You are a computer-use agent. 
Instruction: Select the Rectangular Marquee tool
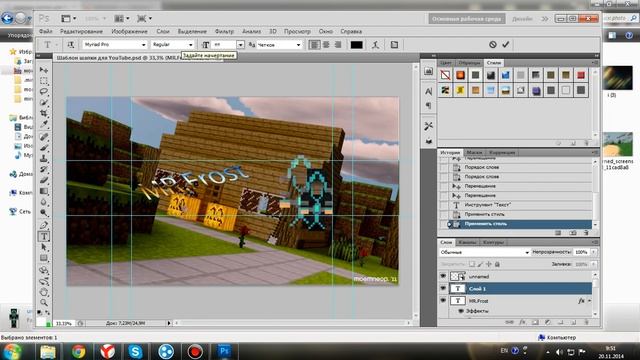coord(44,80)
